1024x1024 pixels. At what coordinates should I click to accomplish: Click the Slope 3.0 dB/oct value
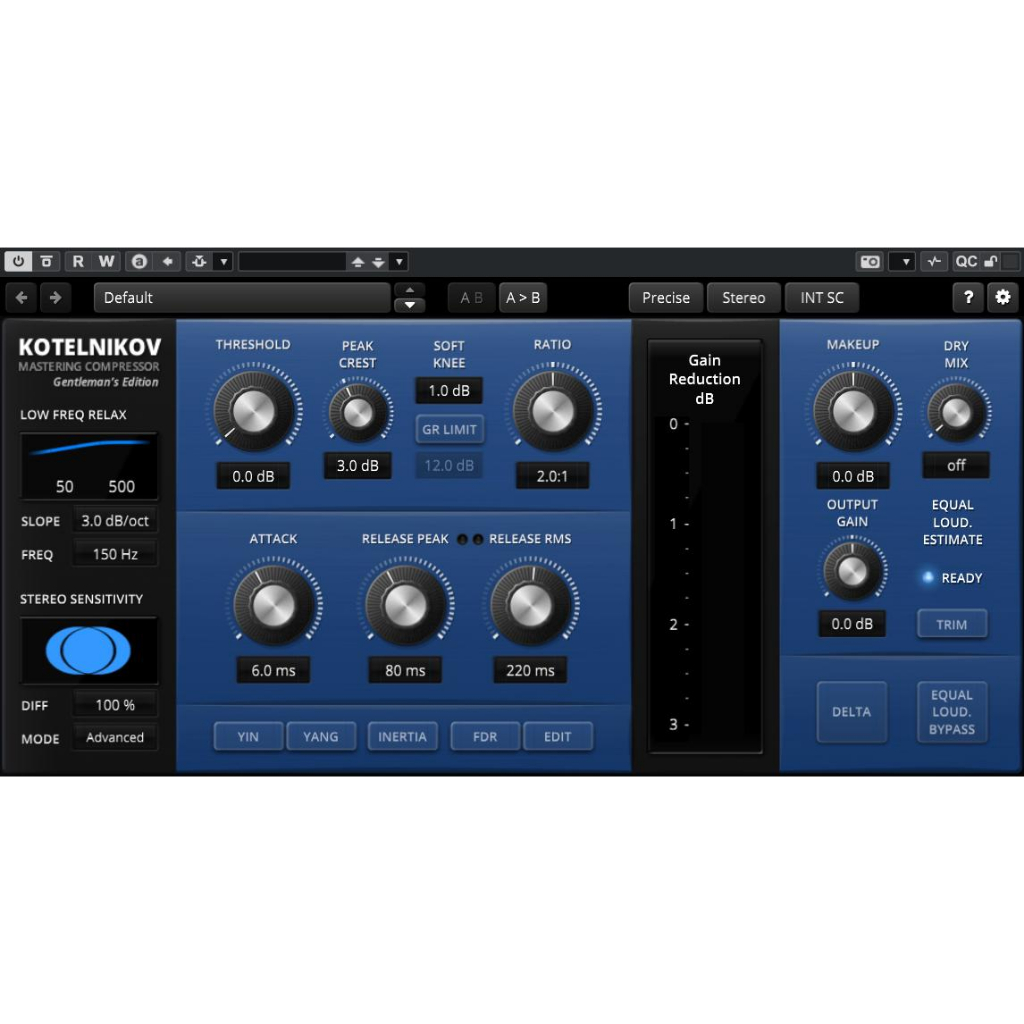115,520
